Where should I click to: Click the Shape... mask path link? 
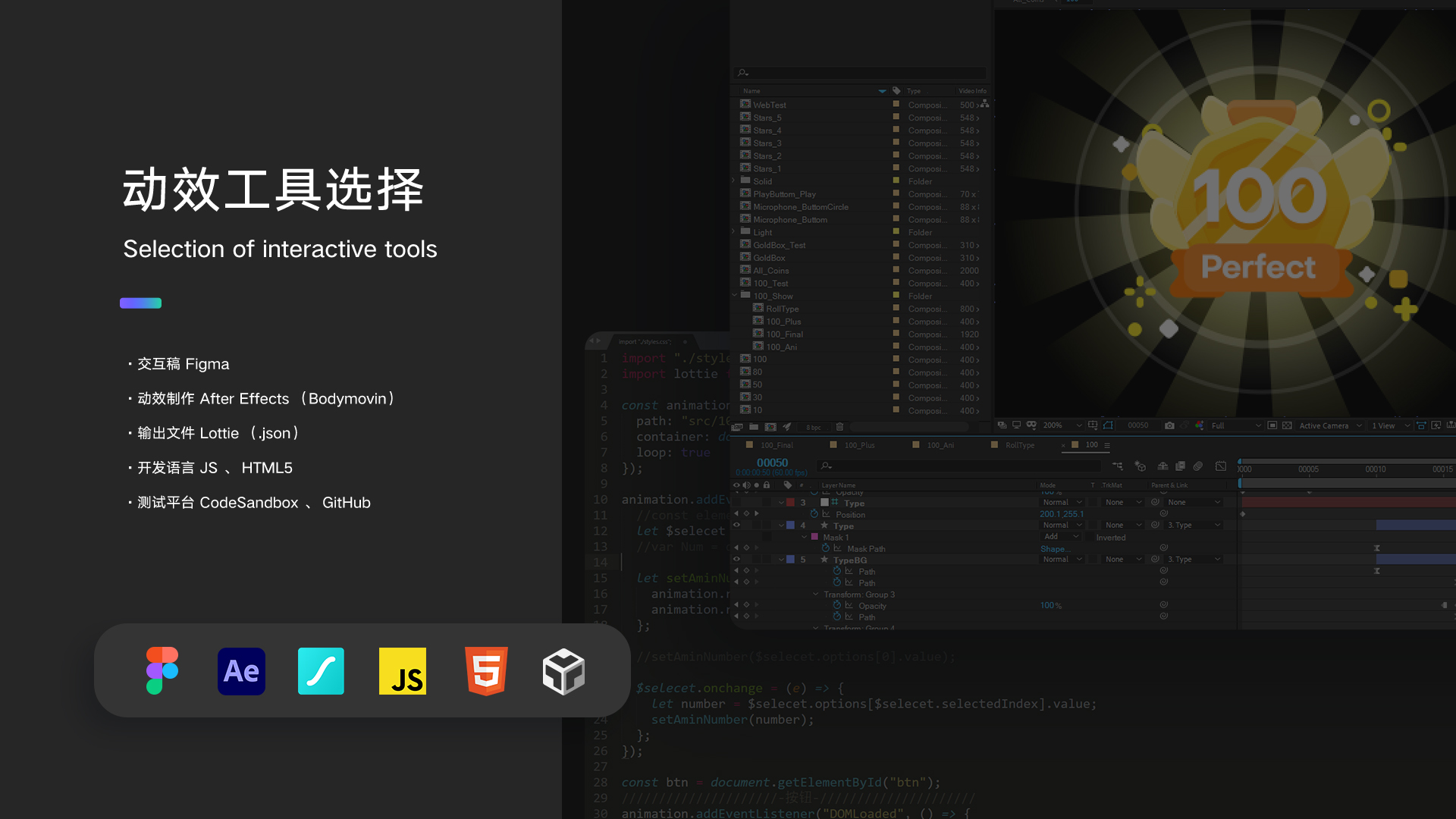click(1054, 549)
